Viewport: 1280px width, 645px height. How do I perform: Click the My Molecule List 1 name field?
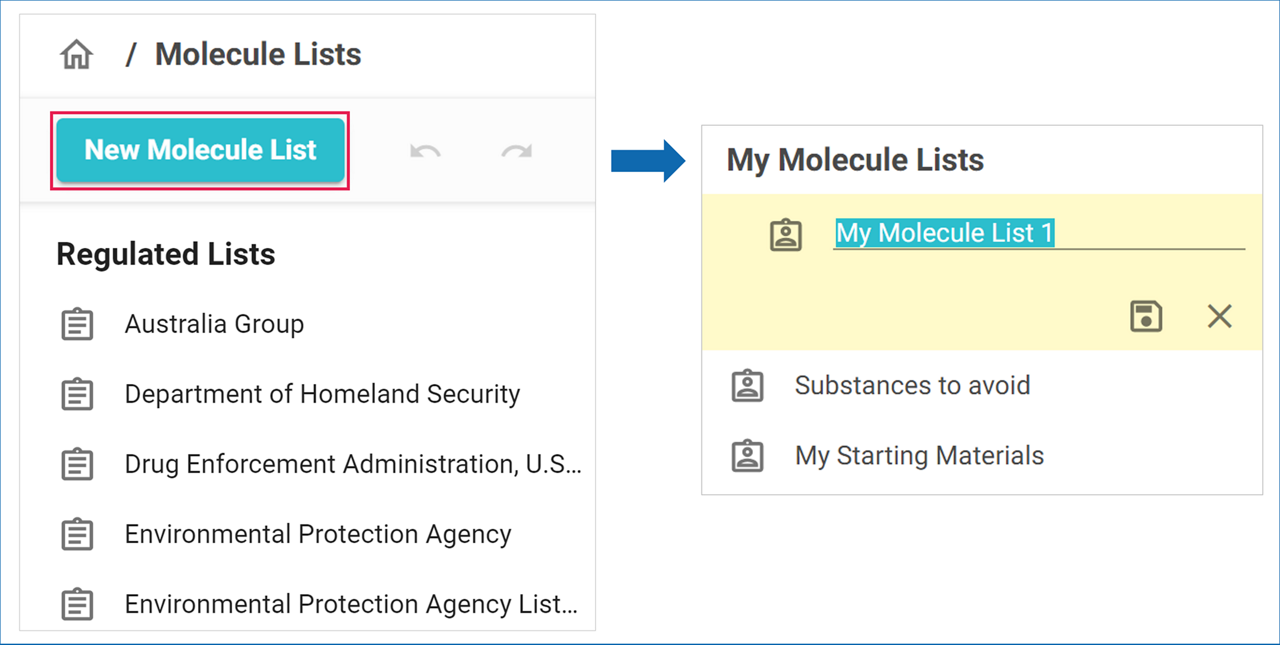(x=1038, y=233)
